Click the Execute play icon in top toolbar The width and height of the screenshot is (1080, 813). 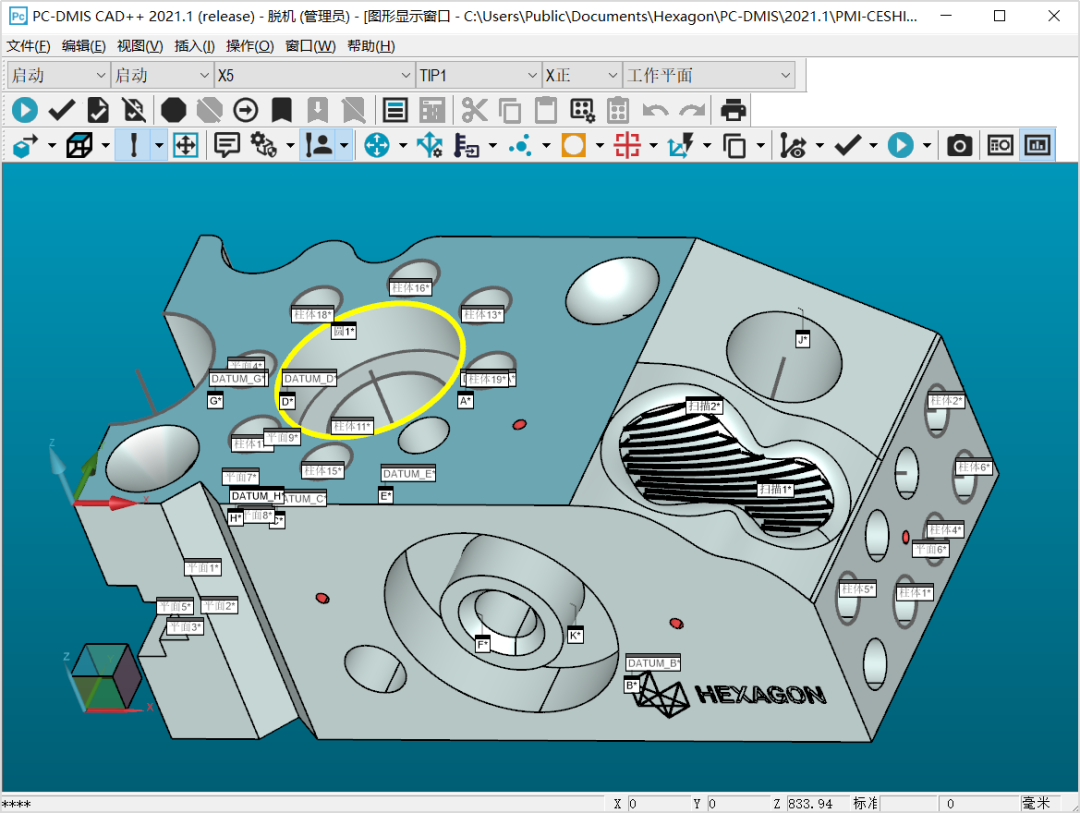pyautogui.click(x=25, y=110)
